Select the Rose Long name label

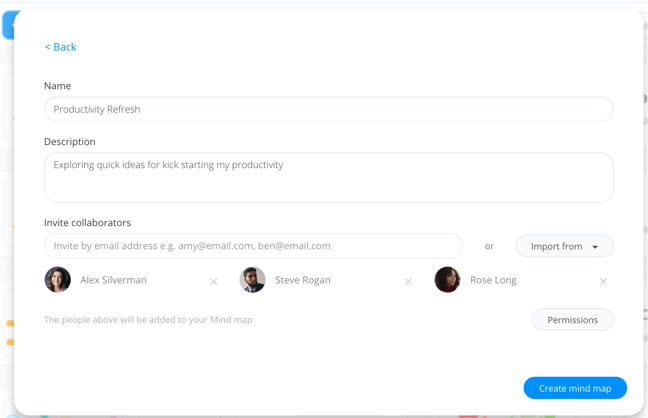[x=493, y=280]
